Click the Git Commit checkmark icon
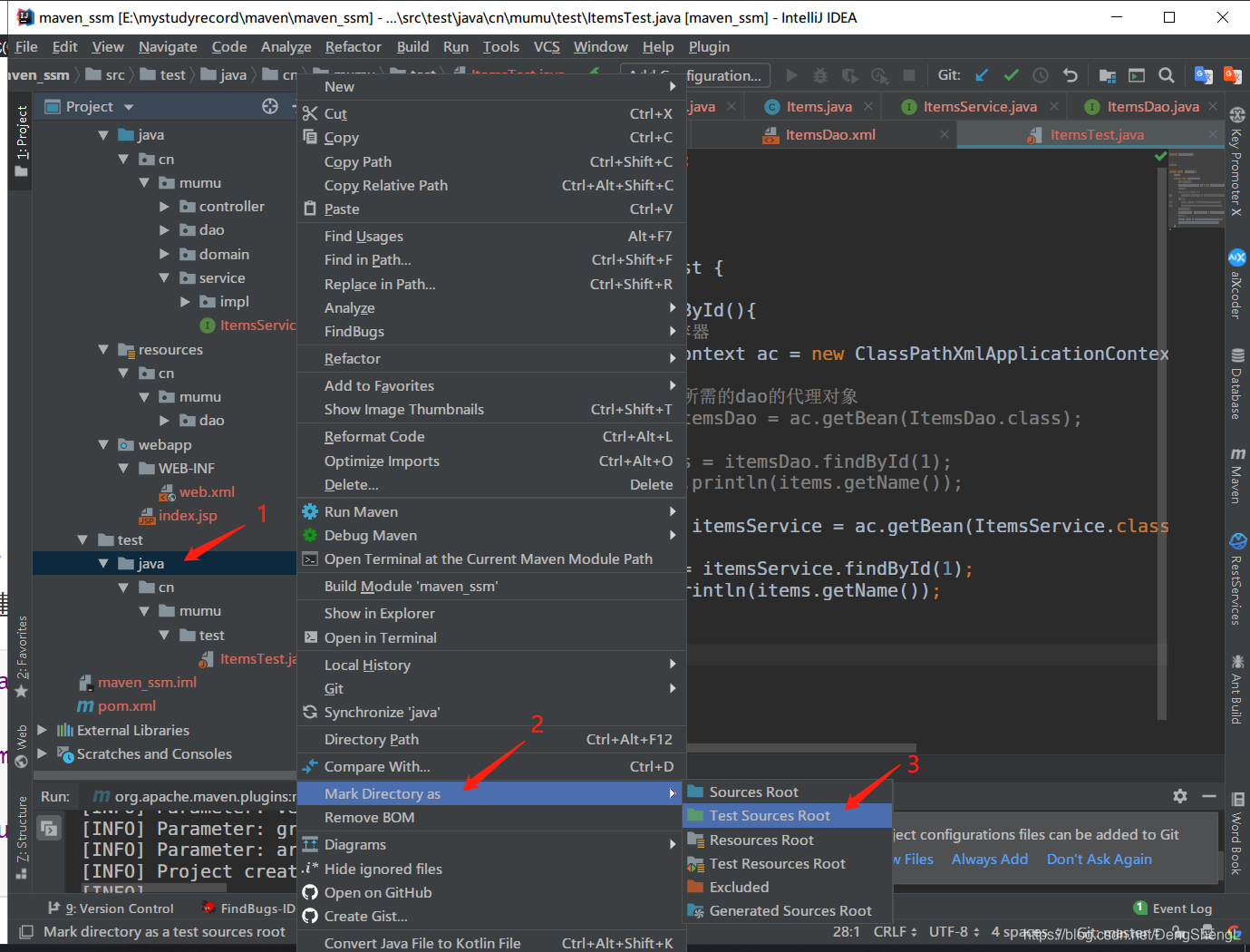This screenshot has width=1250, height=952. (x=1012, y=75)
